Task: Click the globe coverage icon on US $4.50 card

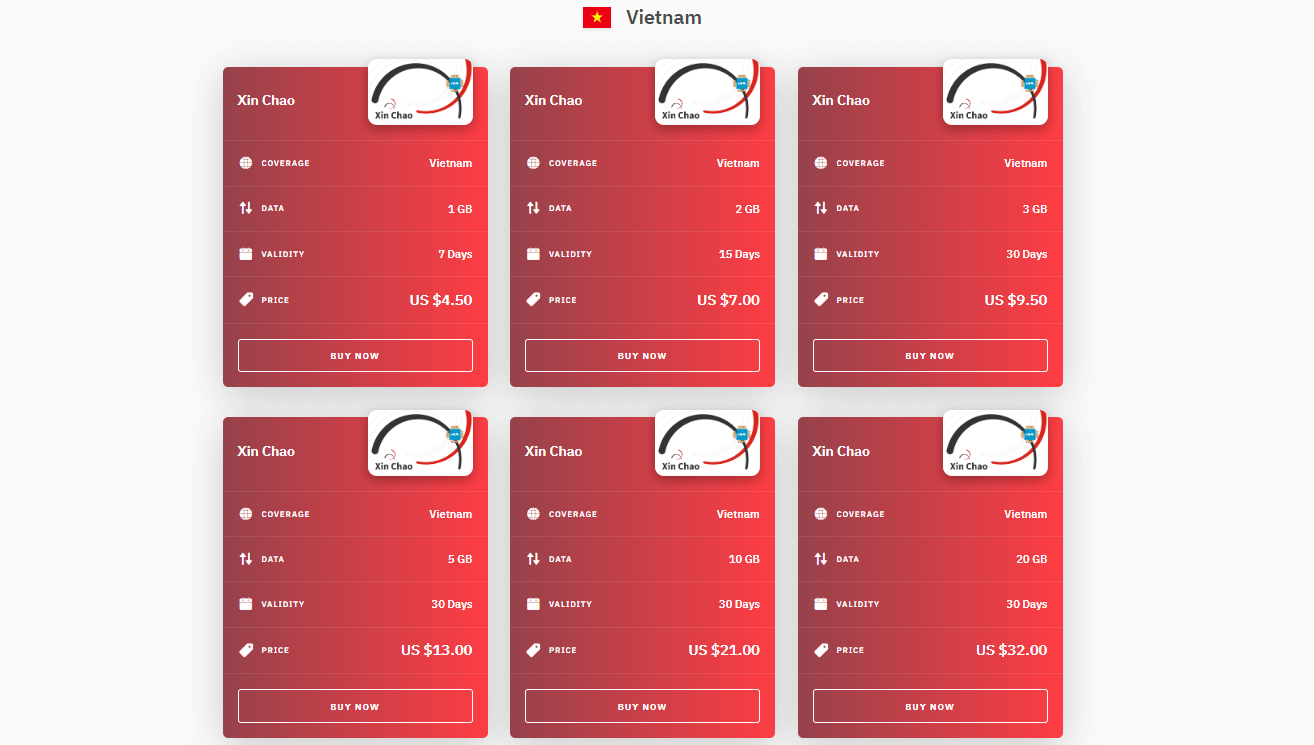Action: click(246, 163)
